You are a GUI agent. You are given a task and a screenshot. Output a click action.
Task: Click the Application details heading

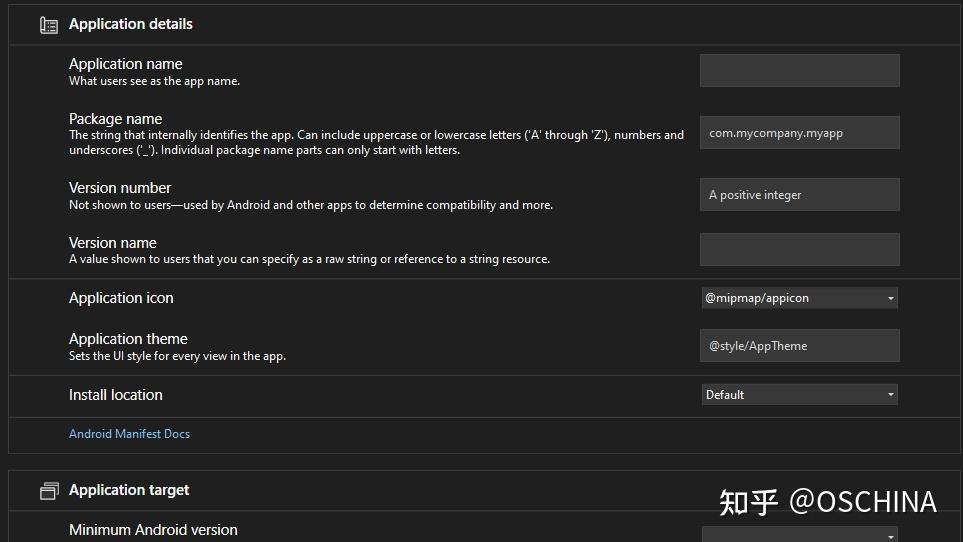click(131, 24)
